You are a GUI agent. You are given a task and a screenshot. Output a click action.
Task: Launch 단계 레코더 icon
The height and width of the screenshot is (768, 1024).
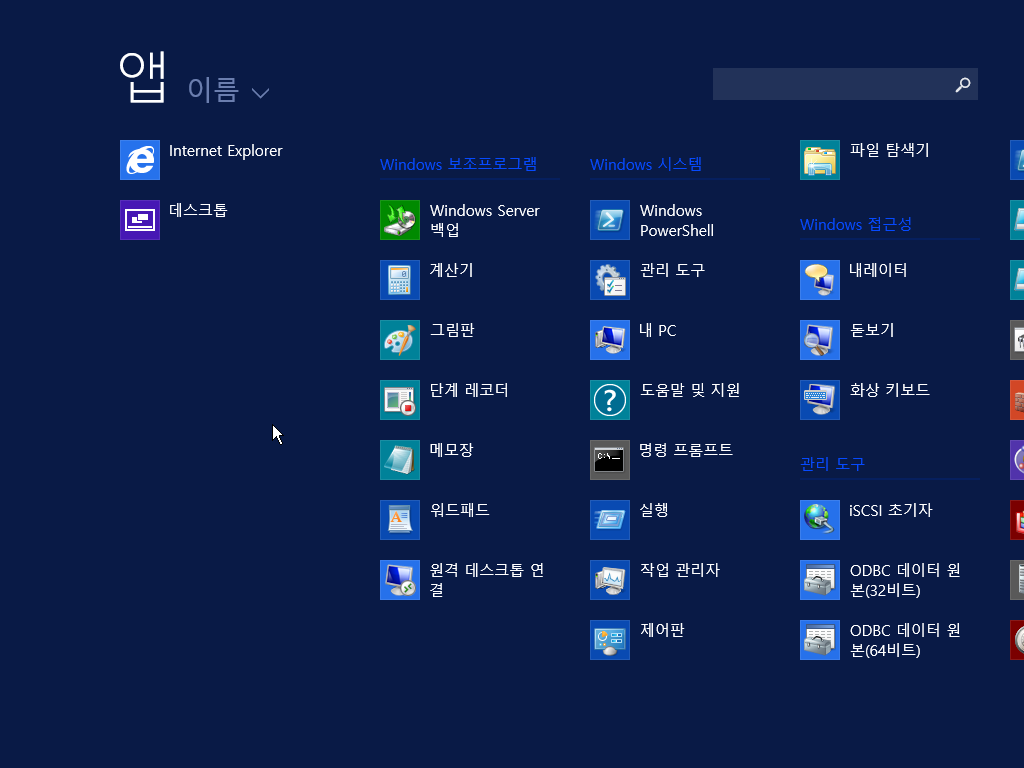pos(400,400)
